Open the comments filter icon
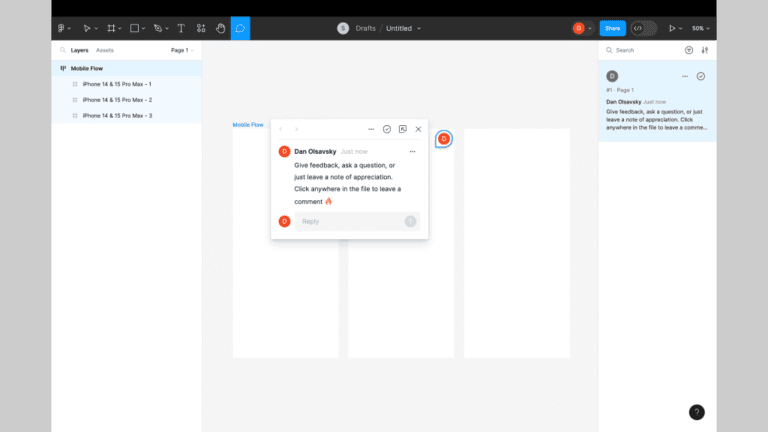768x432 pixels. (x=689, y=50)
